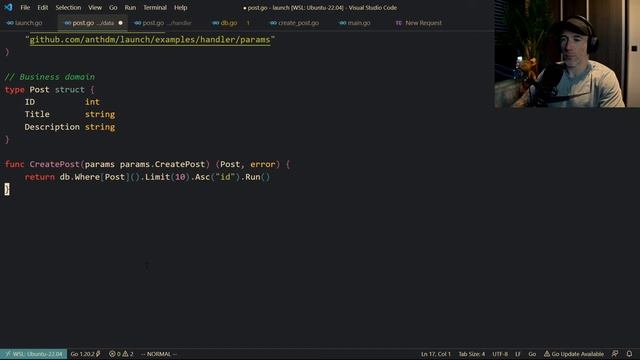640x360 pixels.
Task: Open the errors and warnings problems indicator
Action: pos(121,354)
